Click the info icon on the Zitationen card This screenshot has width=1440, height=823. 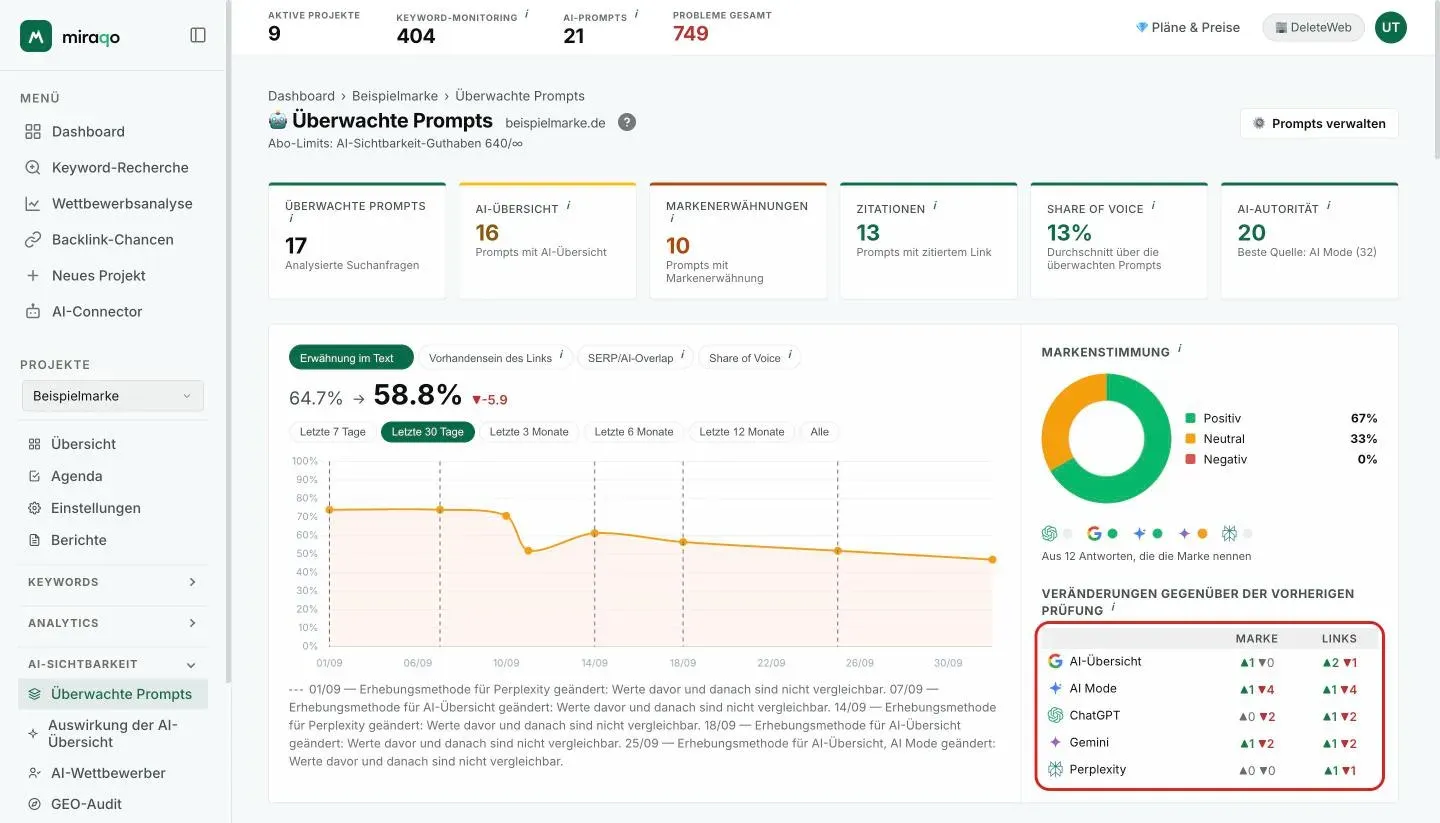pos(935,206)
